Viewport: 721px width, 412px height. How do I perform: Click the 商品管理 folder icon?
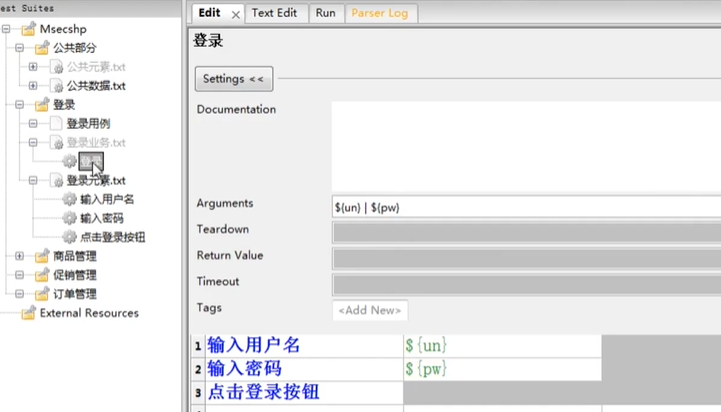pyautogui.click(x=42, y=256)
